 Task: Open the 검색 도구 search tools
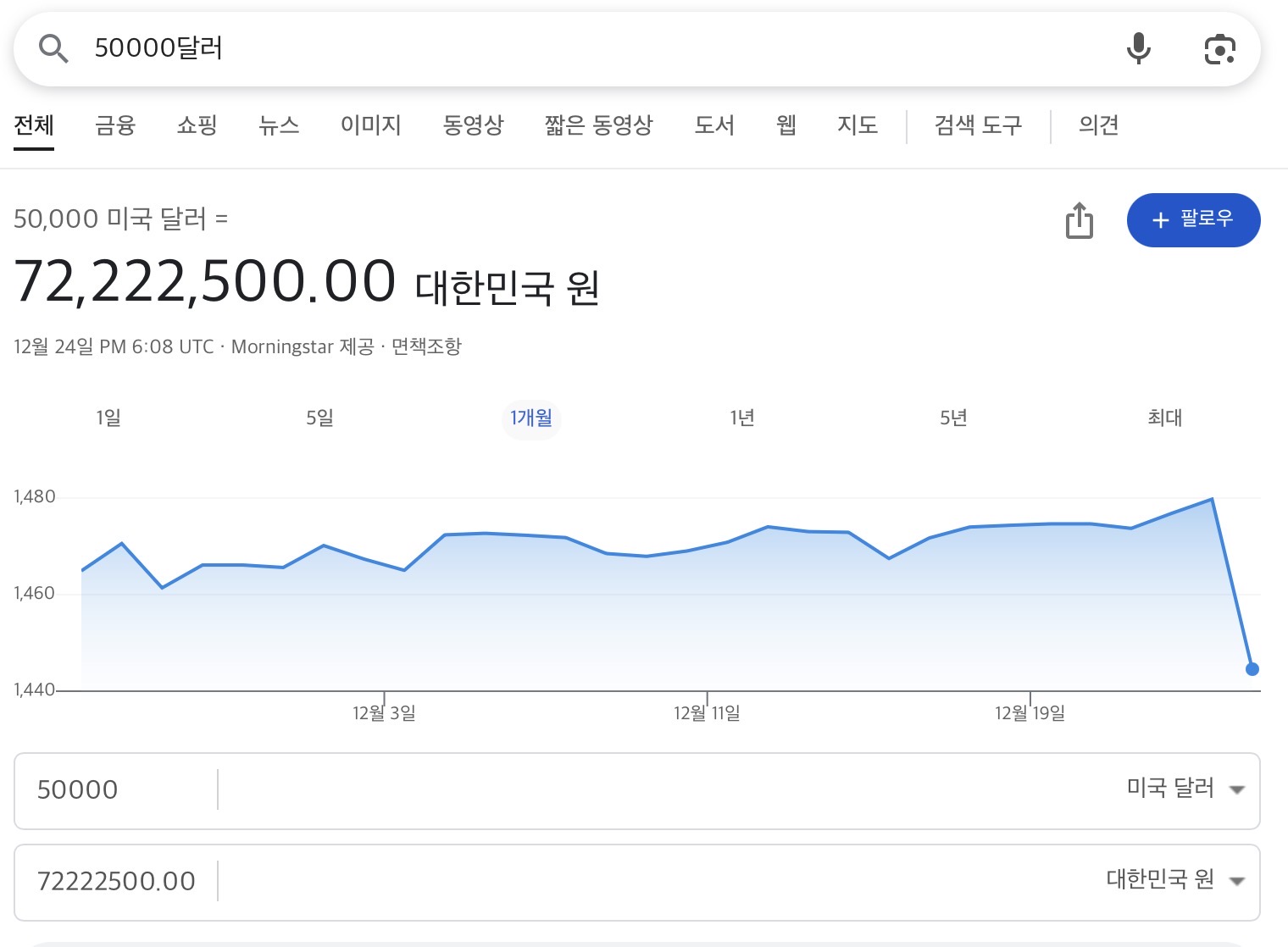[978, 125]
